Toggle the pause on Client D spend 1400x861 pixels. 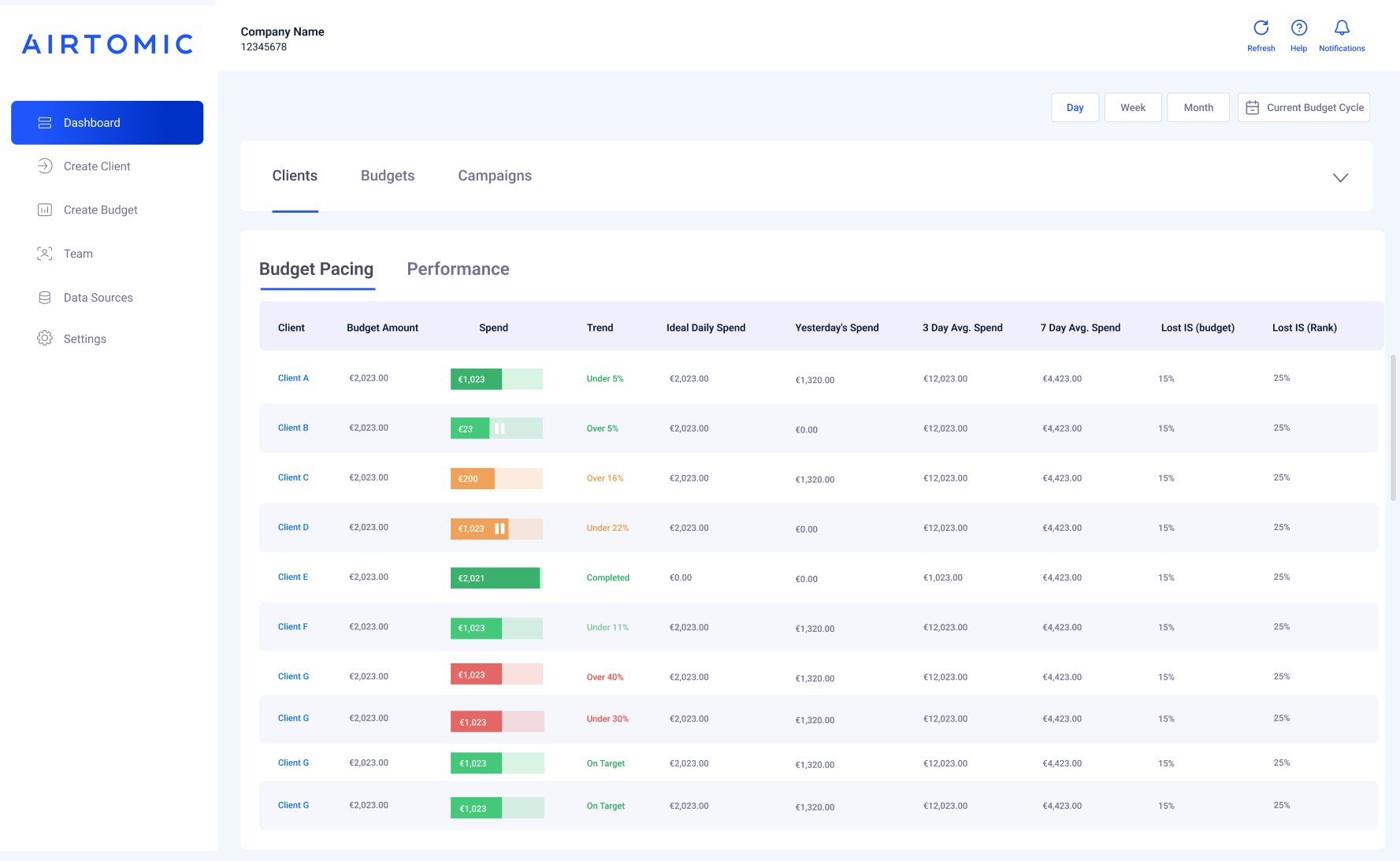pos(499,529)
